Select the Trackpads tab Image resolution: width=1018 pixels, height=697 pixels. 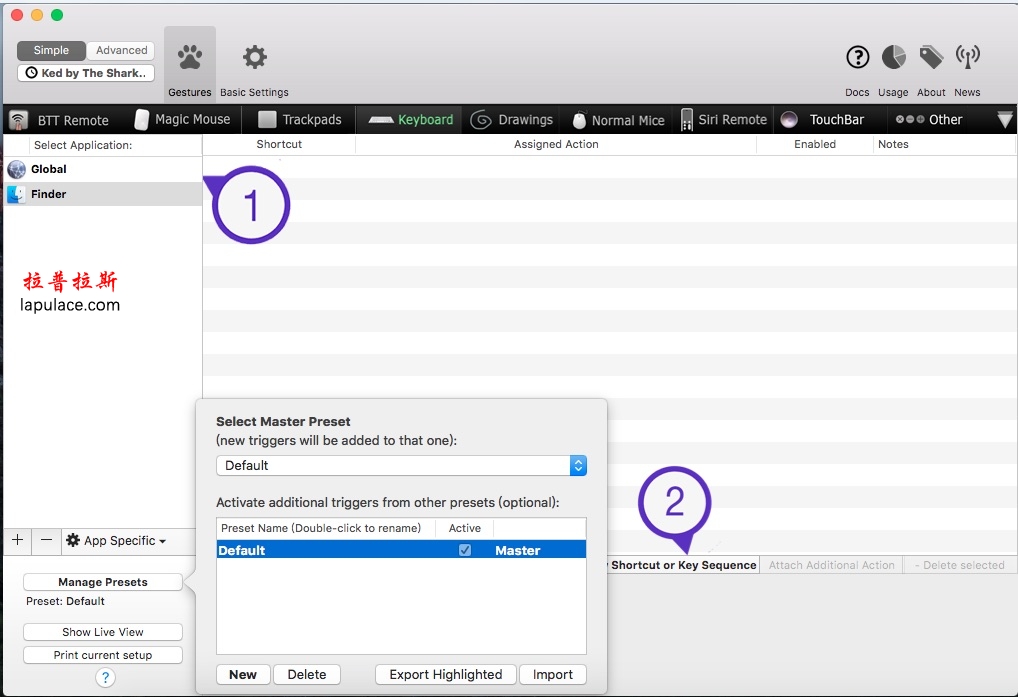[x=299, y=119]
